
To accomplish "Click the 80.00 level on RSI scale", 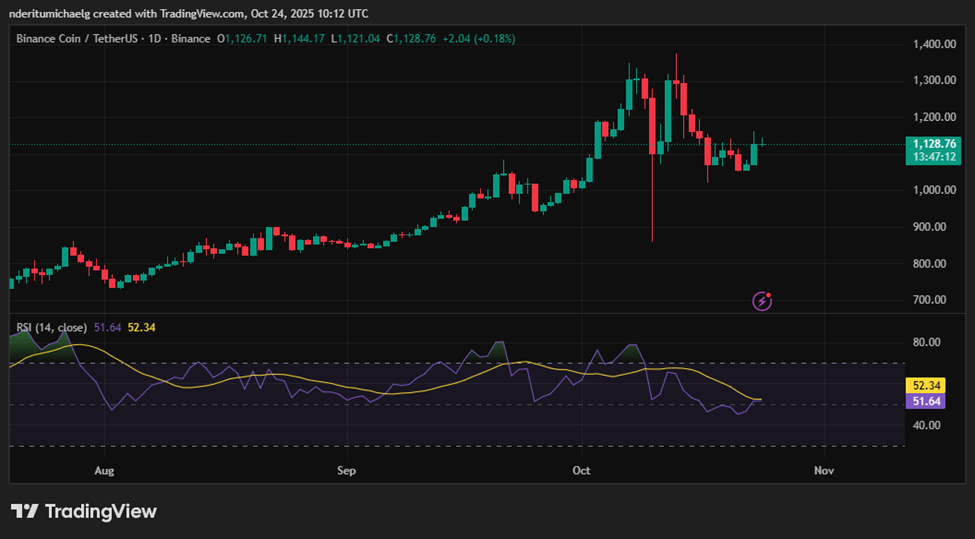I will (929, 342).
